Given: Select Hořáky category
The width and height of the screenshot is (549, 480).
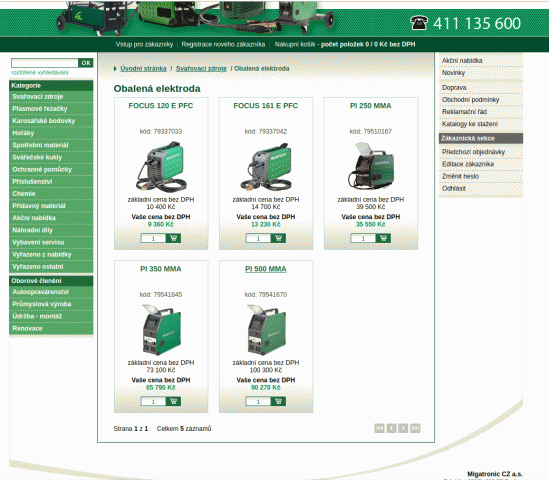Looking at the screenshot, I should pyautogui.click(x=51, y=133).
